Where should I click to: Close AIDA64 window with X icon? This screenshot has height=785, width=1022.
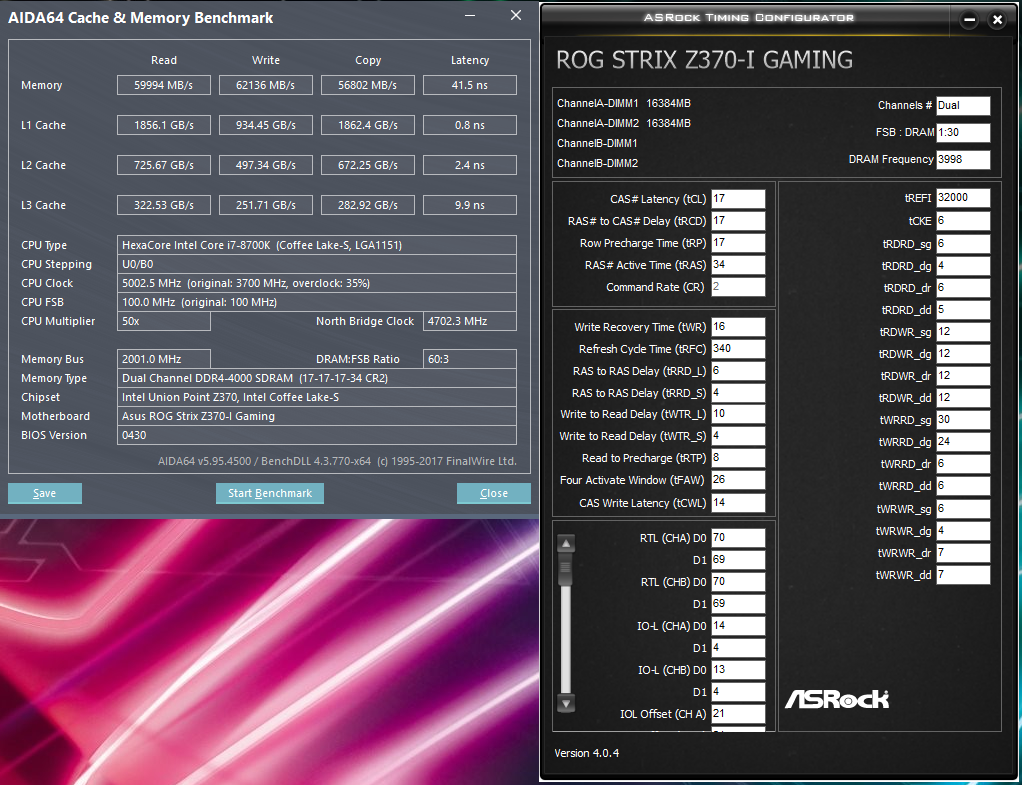click(516, 15)
